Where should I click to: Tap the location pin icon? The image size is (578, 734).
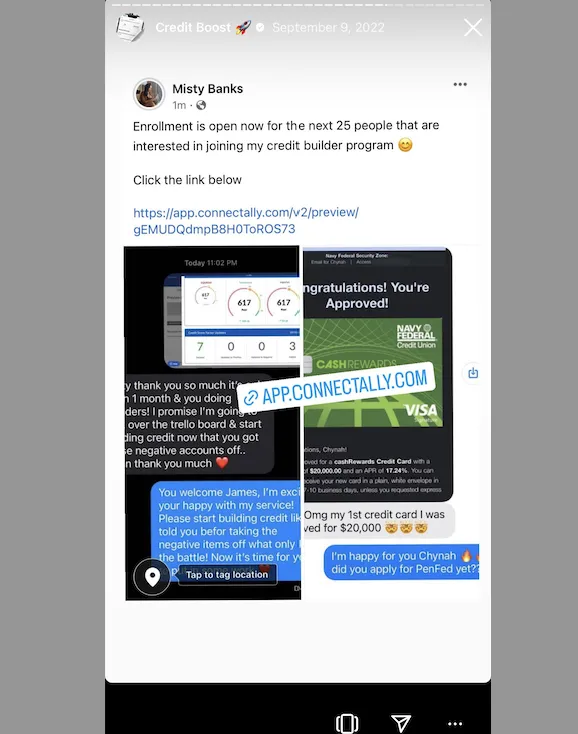(x=152, y=577)
